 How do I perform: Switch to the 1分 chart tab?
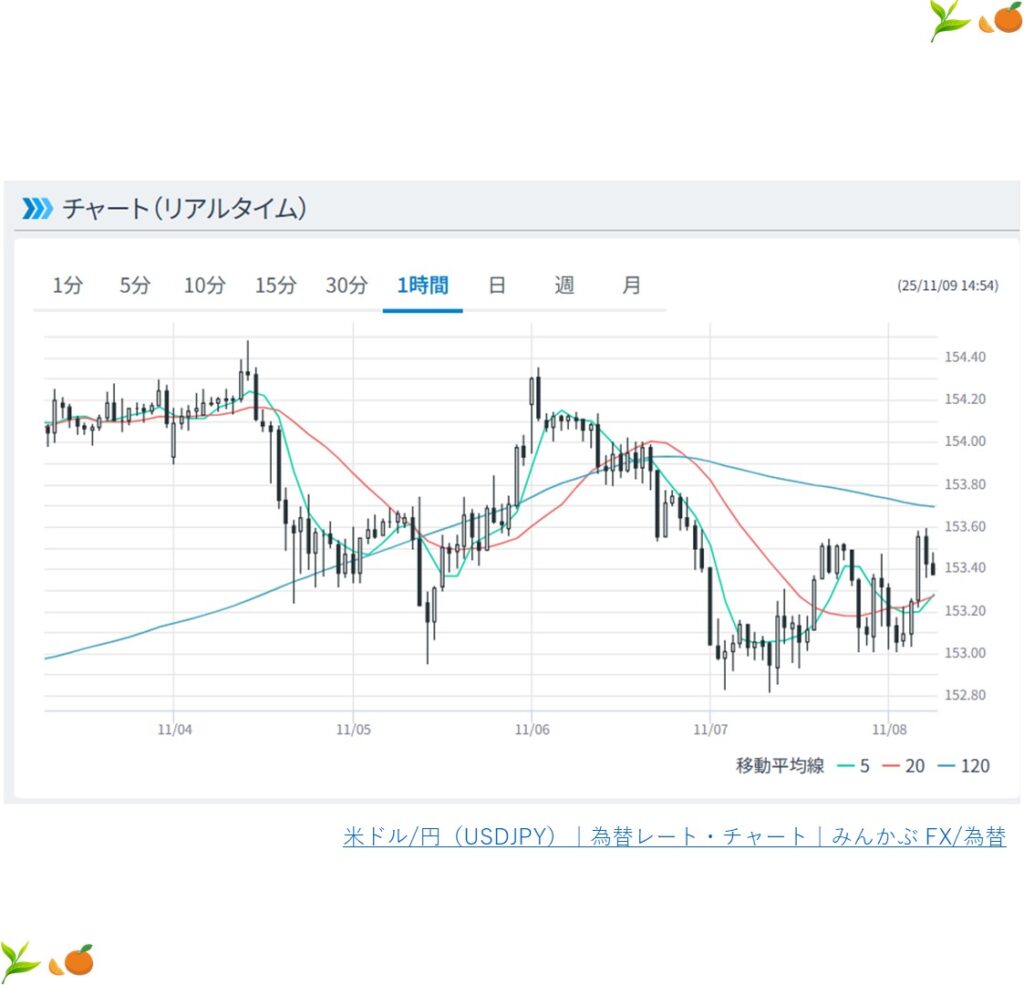(x=67, y=285)
